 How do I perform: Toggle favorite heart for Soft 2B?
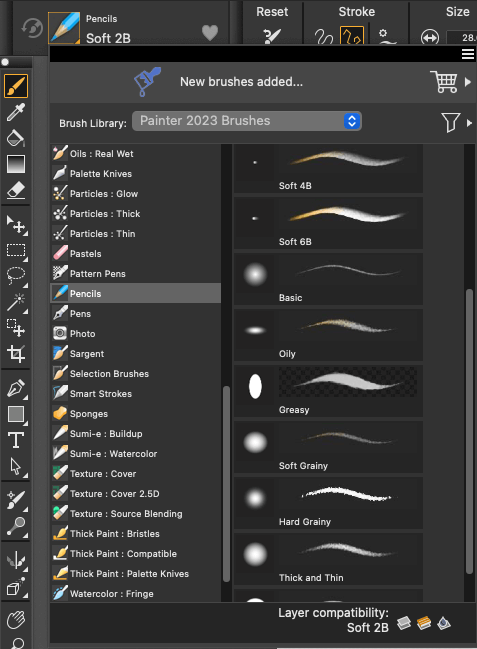pos(210,33)
